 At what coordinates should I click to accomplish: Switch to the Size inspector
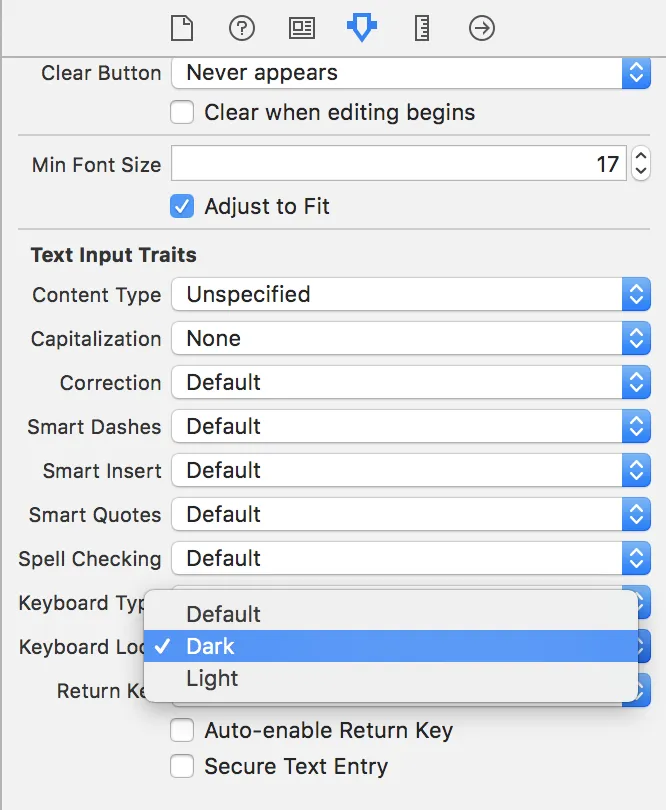coord(422,29)
